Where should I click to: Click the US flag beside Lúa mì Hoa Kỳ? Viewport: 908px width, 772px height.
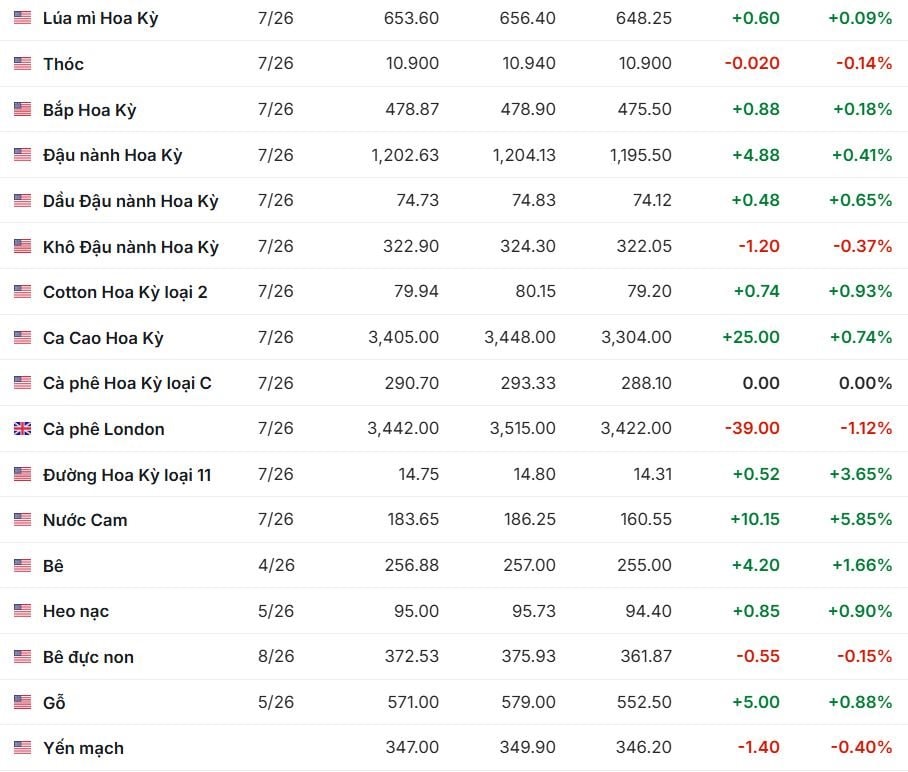point(22,18)
